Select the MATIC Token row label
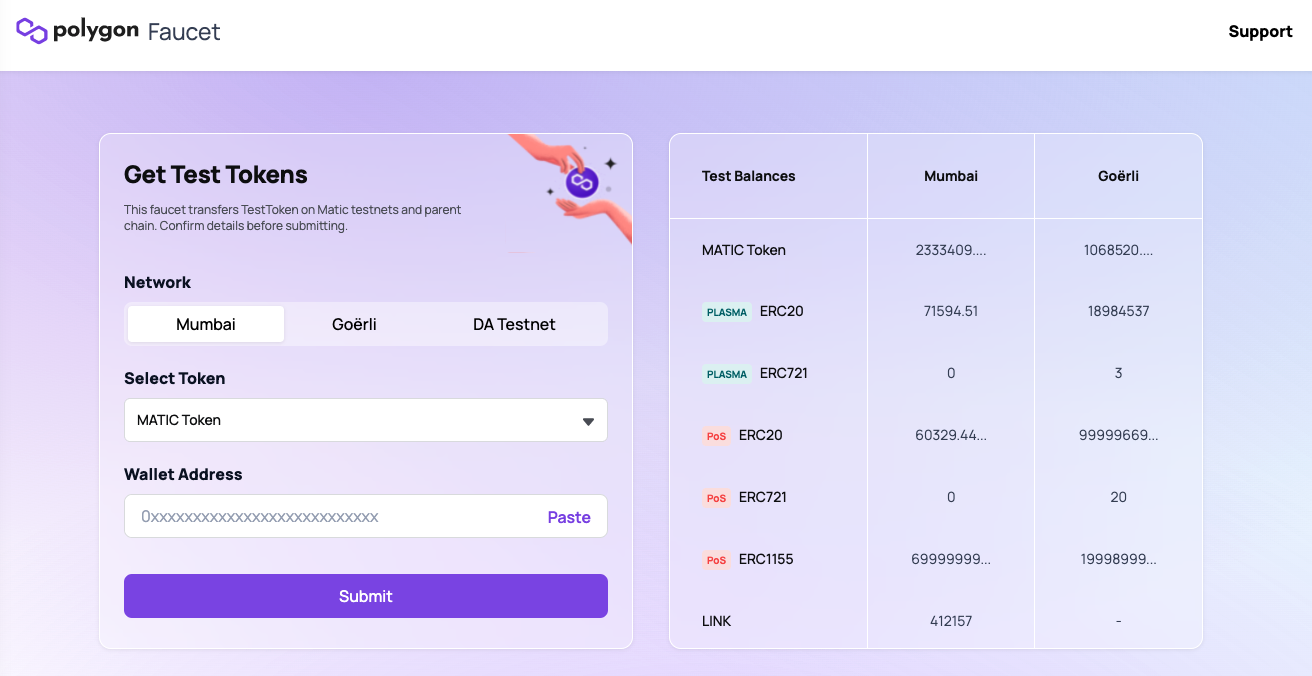This screenshot has height=676, width=1312. click(x=744, y=250)
